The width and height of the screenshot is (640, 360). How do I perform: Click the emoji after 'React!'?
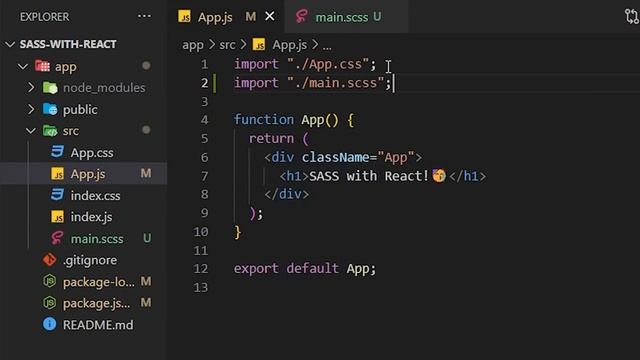click(439, 176)
